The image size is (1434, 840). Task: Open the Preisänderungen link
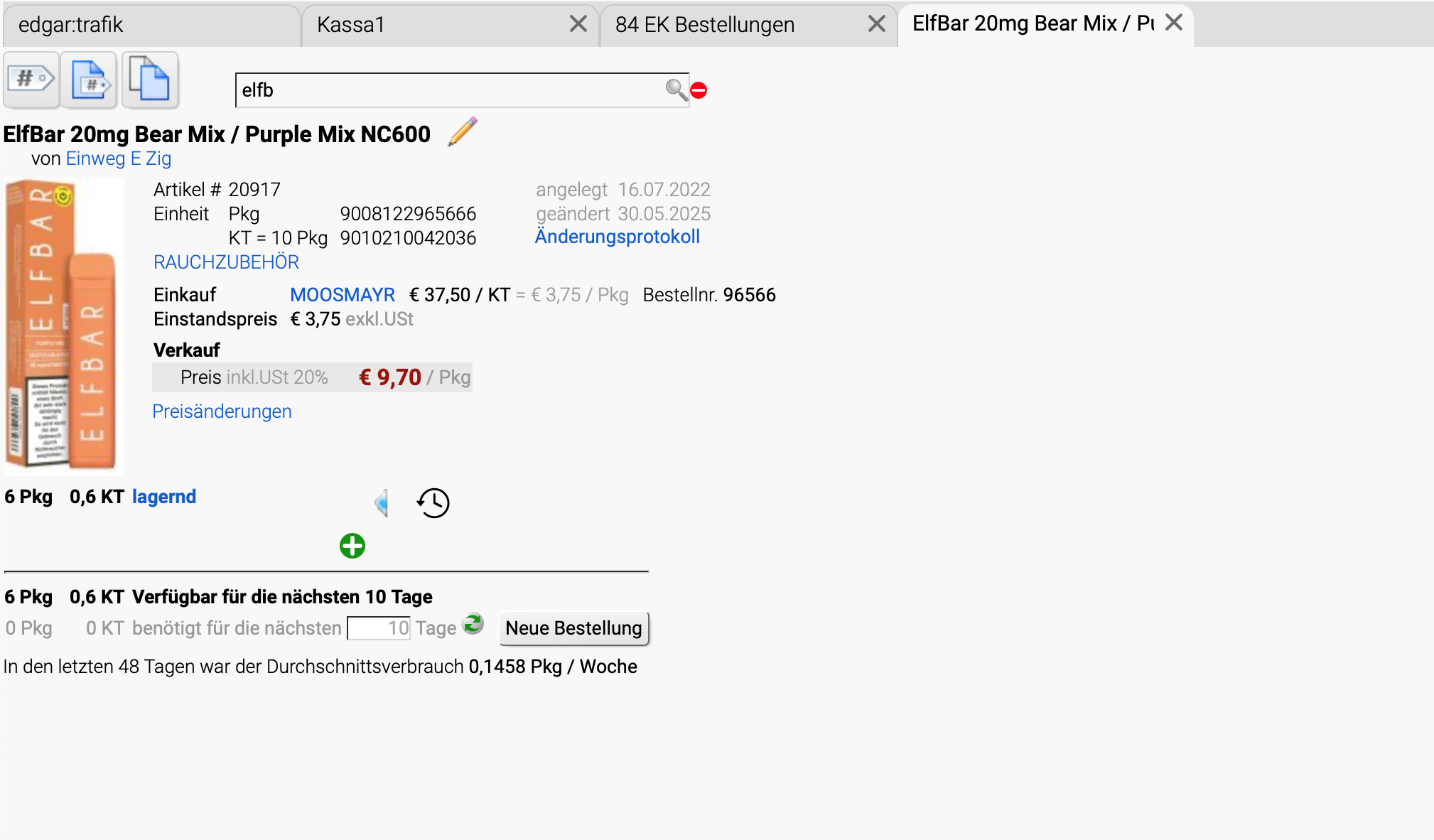coord(222,411)
